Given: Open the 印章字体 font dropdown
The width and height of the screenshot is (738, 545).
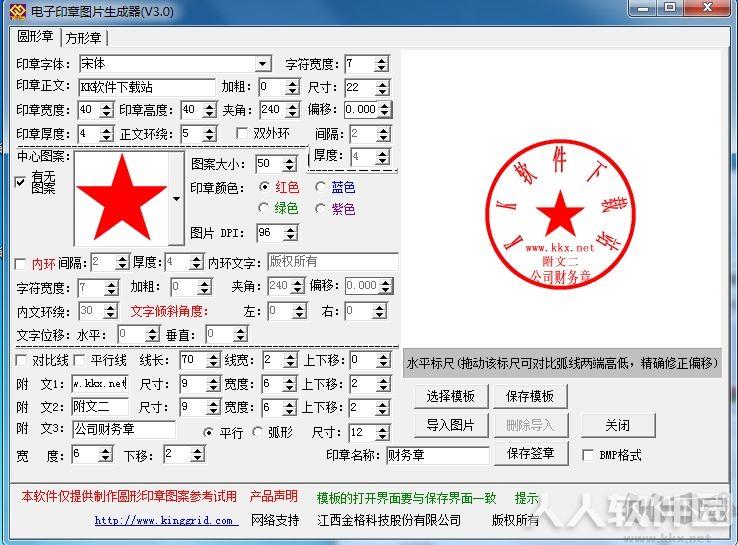Looking at the screenshot, I should point(262,63).
